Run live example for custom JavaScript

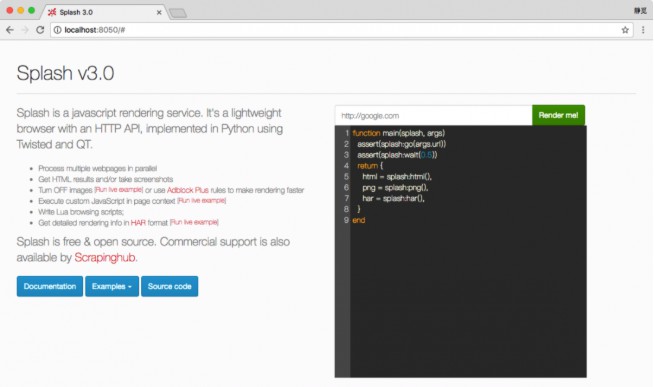tap(201, 201)
